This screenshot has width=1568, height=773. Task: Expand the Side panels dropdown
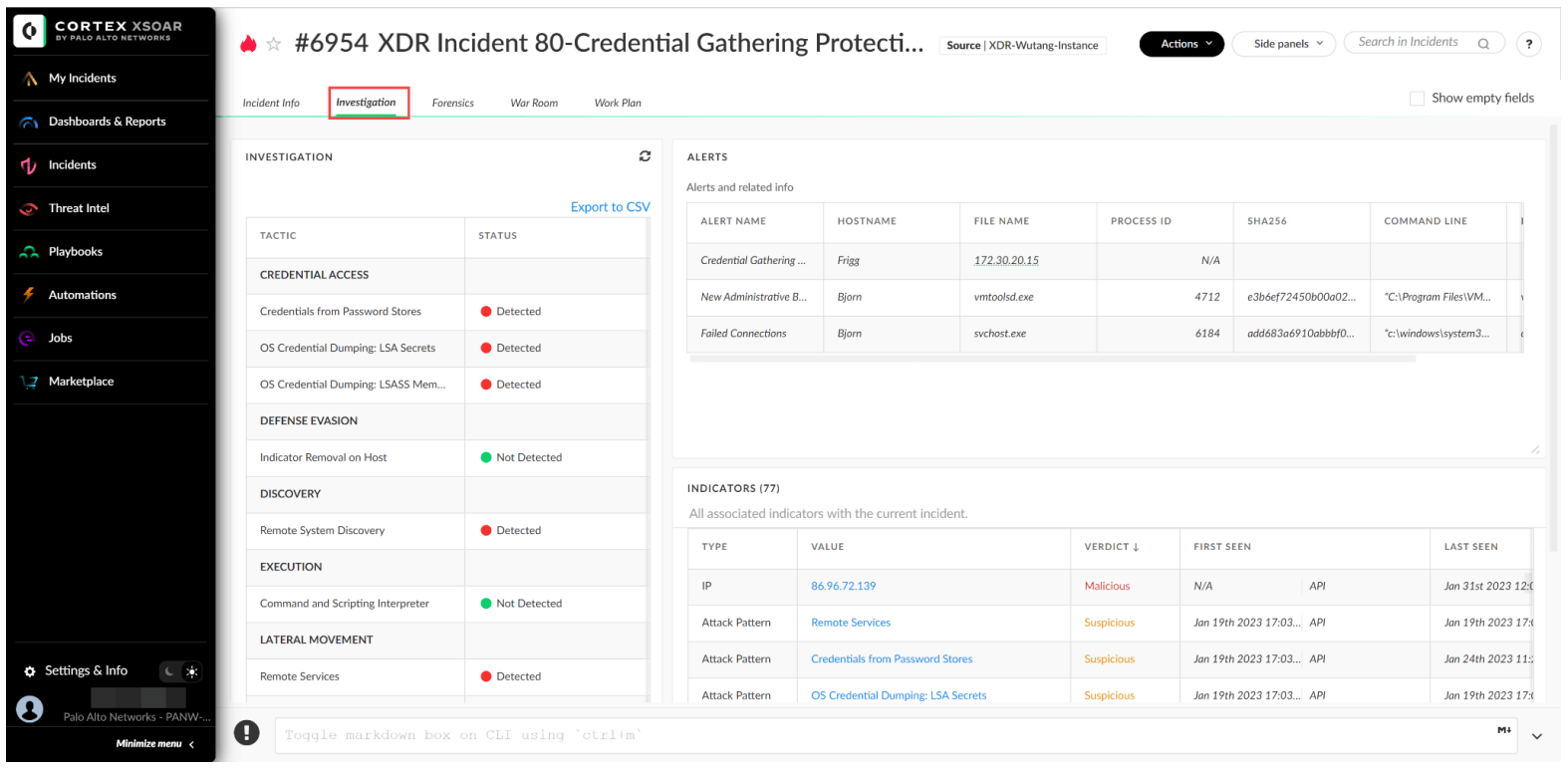coord(1283,44)
